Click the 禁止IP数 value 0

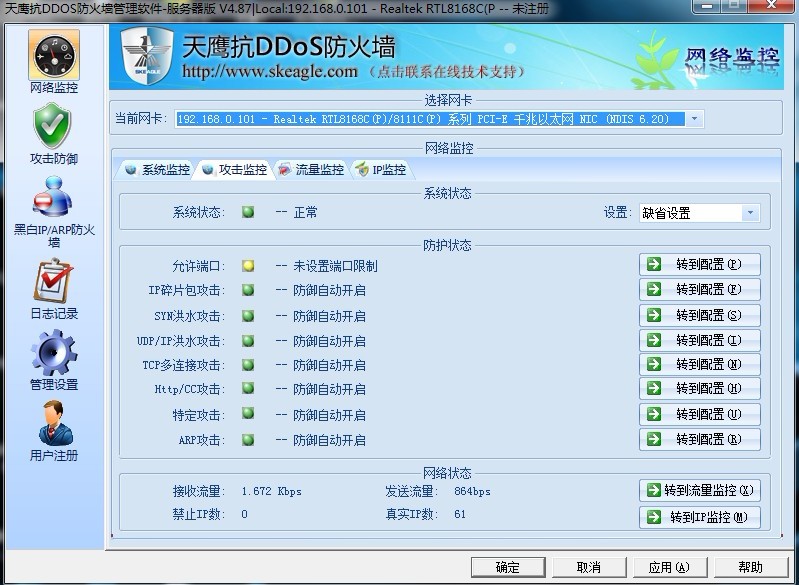(x=245, y=514)
